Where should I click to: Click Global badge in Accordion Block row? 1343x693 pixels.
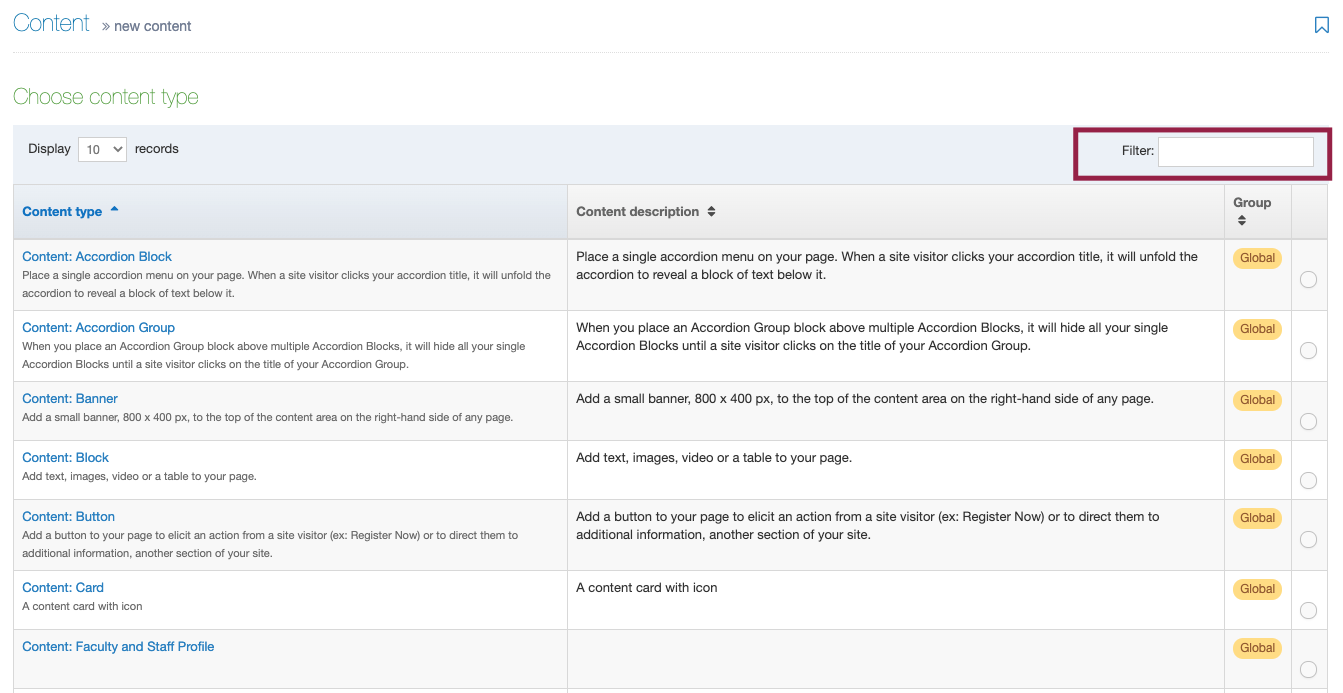pyautogui.click(x=1257, y=258)
